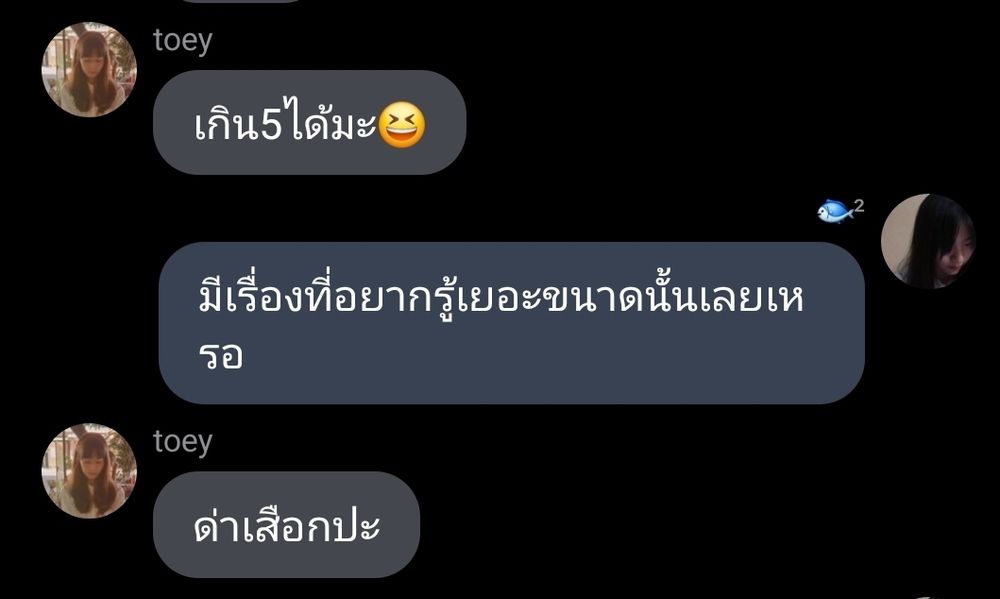This screenshot has width=1000, height=599.
Task: Click the number 5 in toey's first message
Action: click(x=271, y=126)
